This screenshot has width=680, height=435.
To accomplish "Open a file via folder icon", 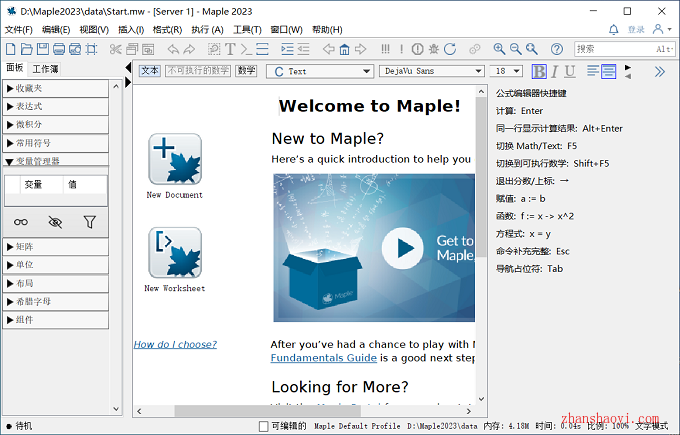I will 26,49.
